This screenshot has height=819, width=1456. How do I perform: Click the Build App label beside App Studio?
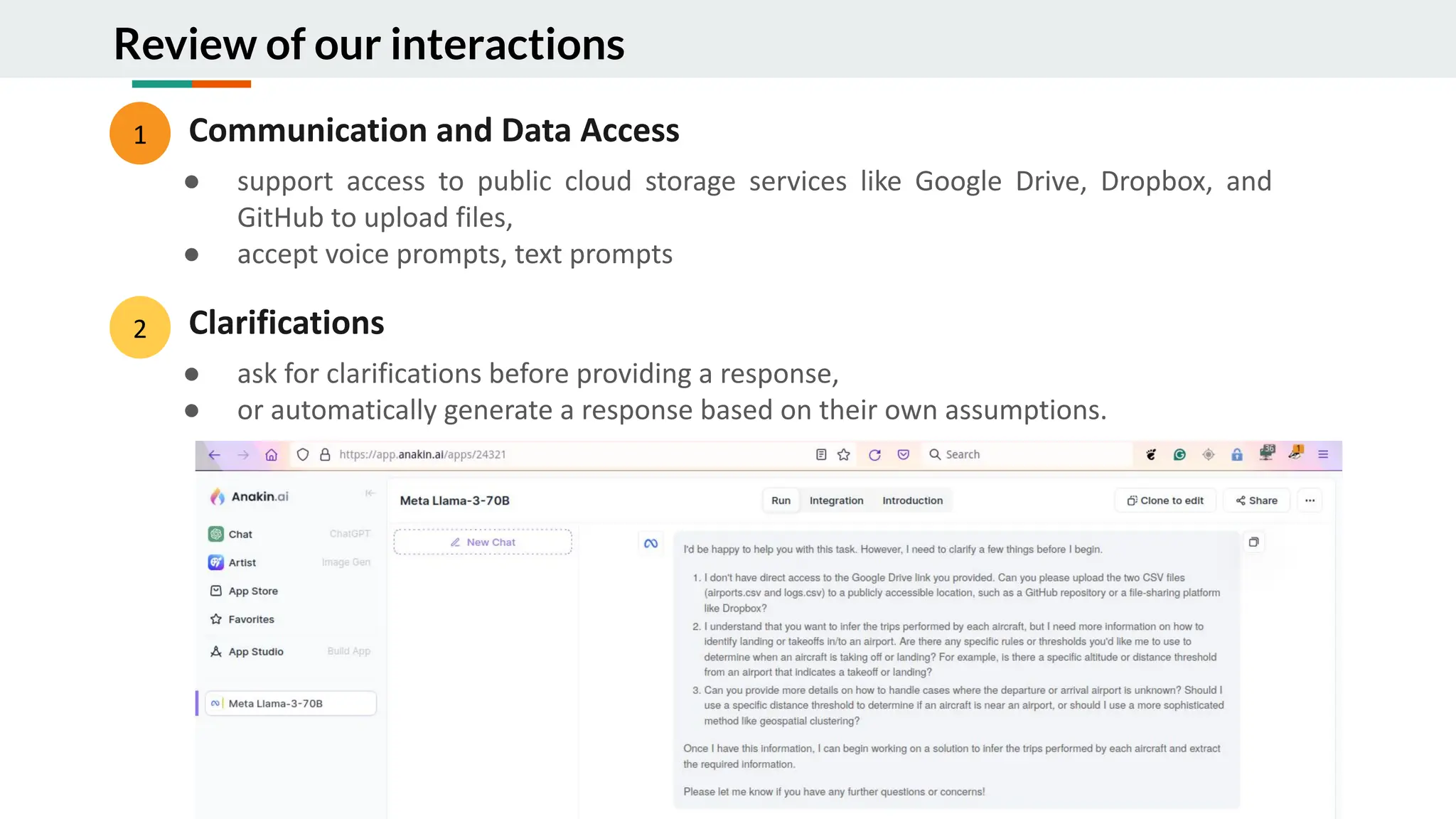coord(349,651)
